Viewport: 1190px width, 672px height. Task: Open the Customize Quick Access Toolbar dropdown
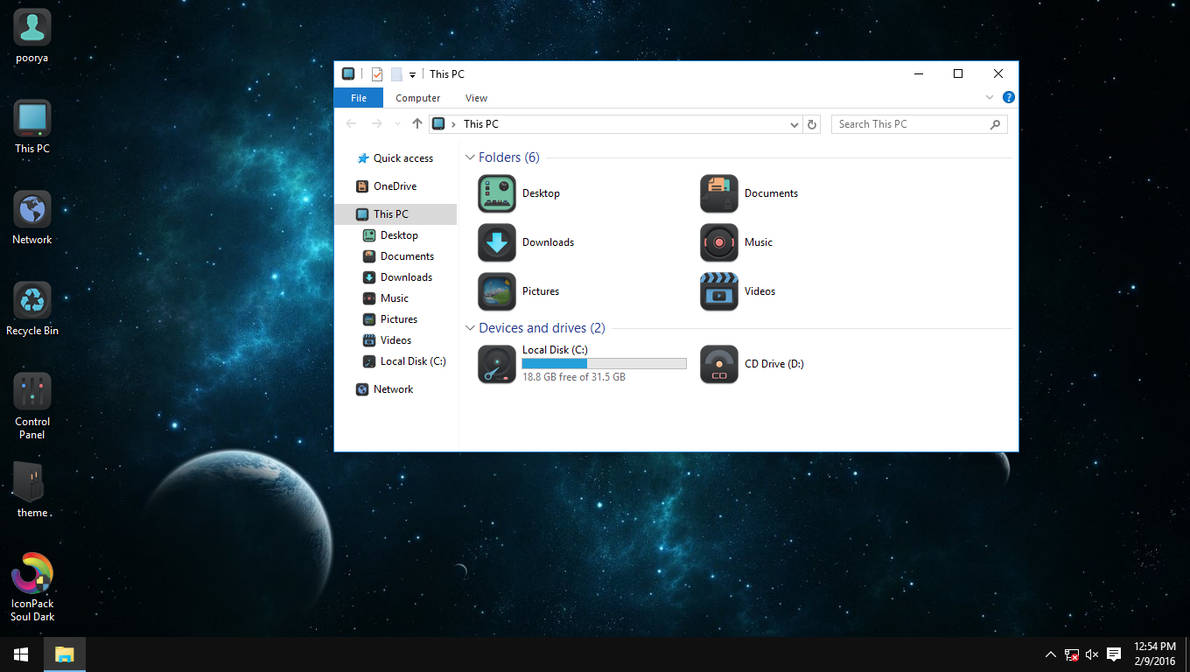pos(412,74)
